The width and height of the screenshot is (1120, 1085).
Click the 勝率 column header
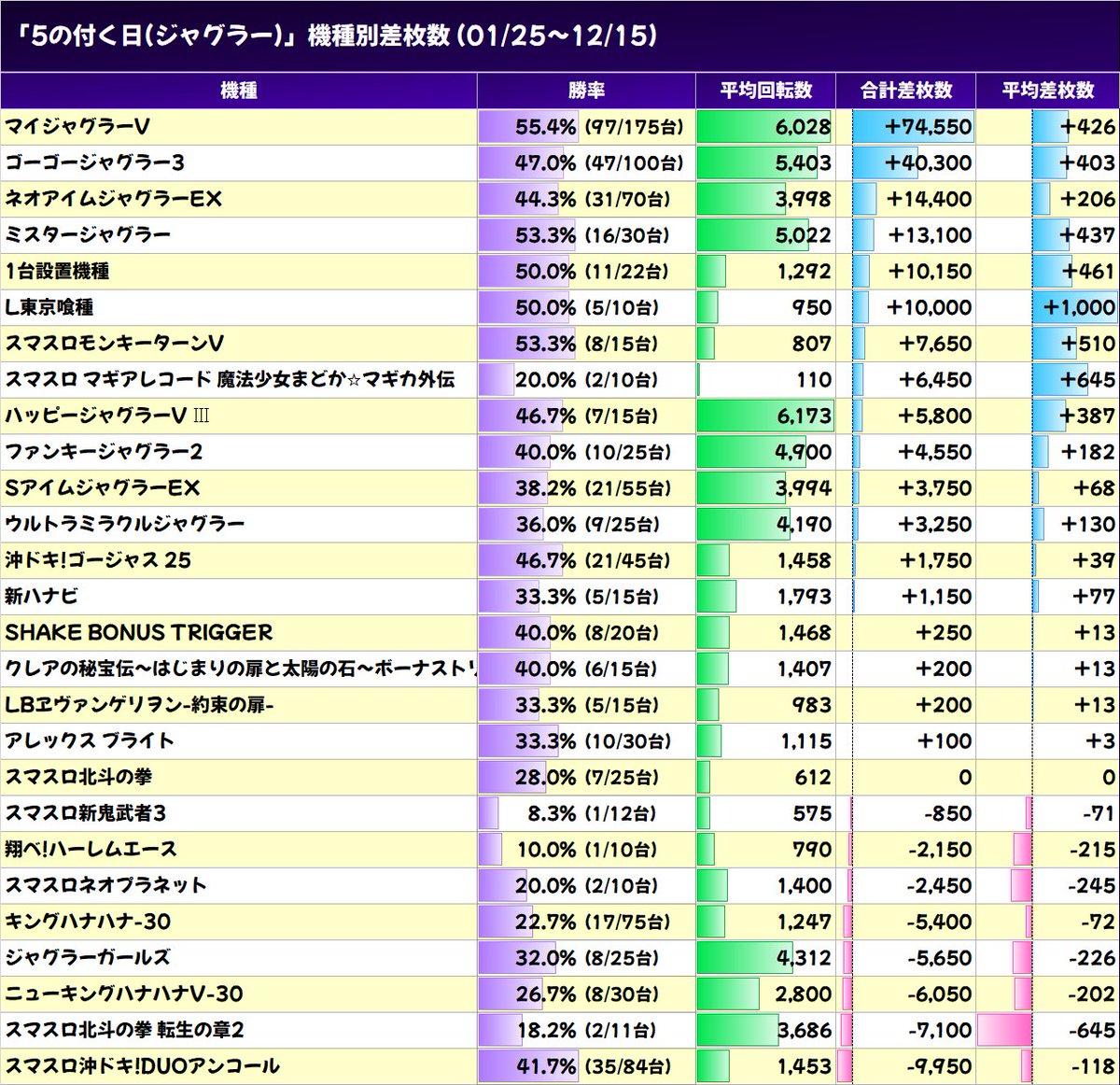point(586,91)
